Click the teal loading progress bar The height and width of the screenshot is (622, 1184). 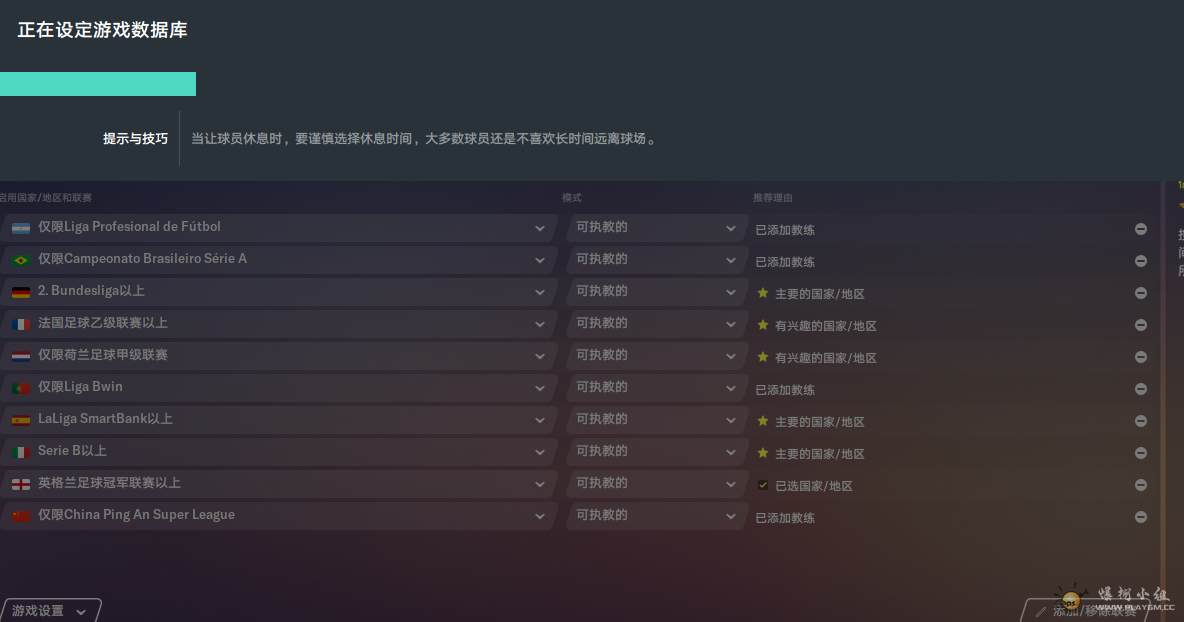97,84
